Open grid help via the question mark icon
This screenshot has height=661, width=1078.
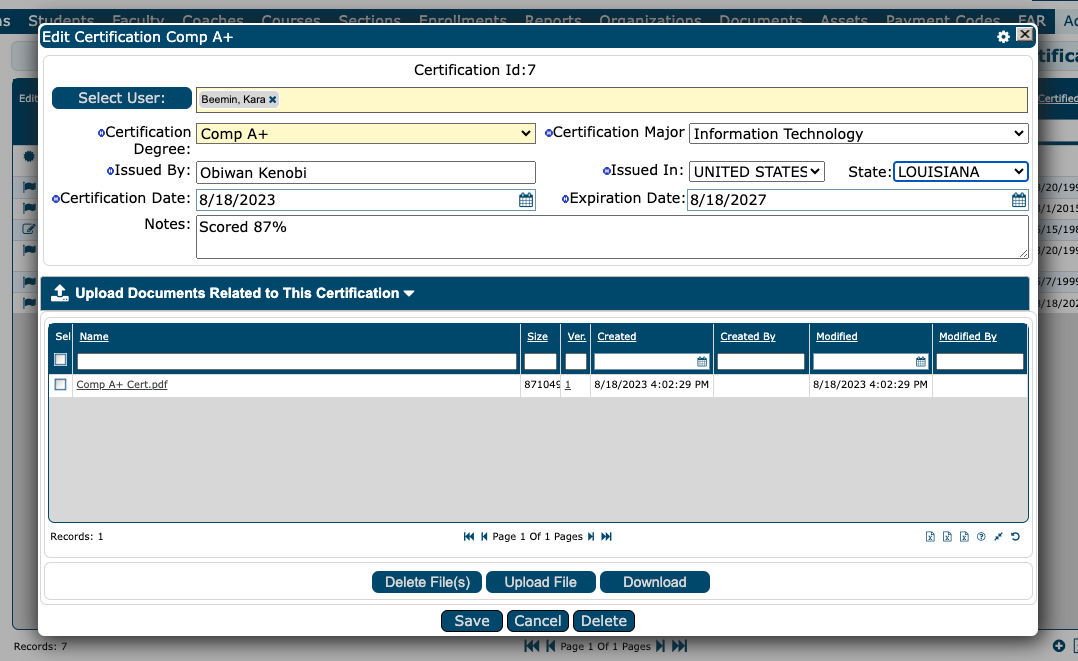tap(981, 536)
